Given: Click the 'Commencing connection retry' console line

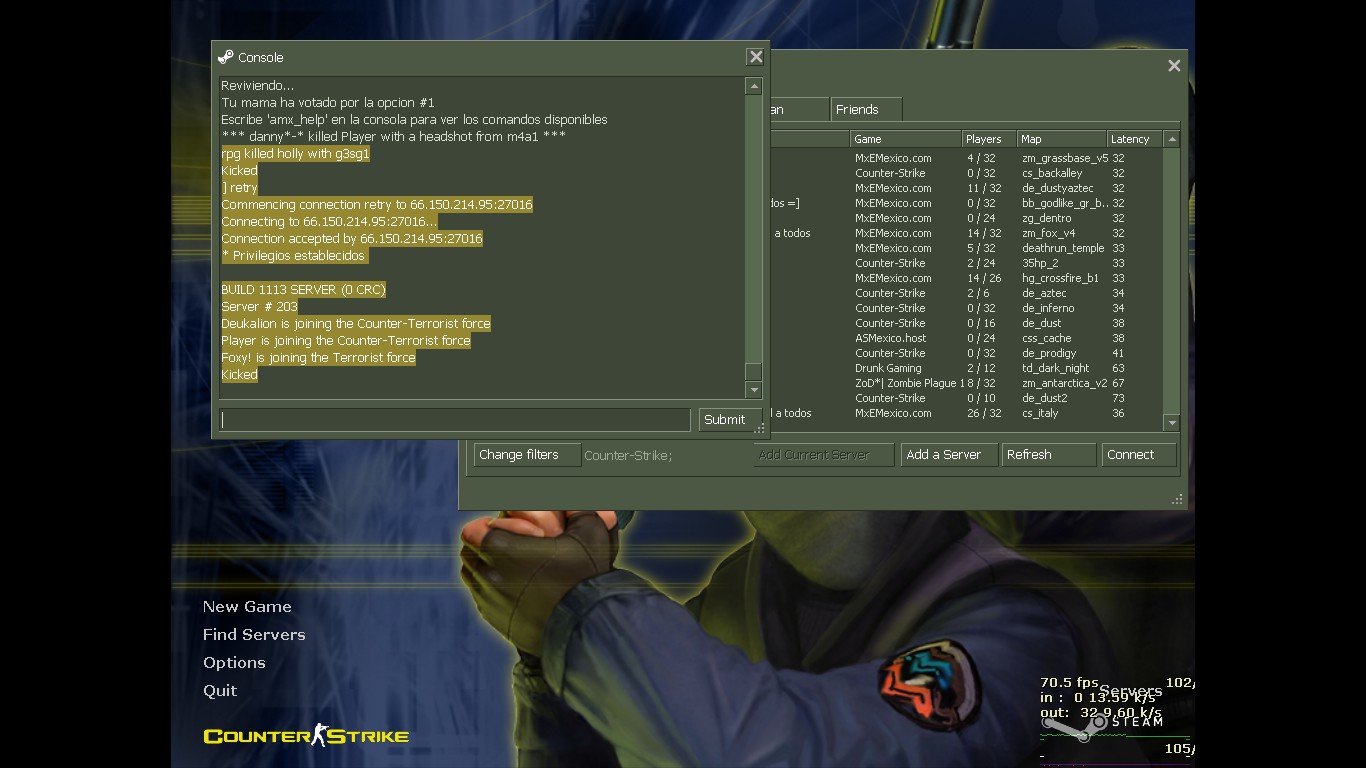Looking at the screenshot, I should [x=377, y=205].
